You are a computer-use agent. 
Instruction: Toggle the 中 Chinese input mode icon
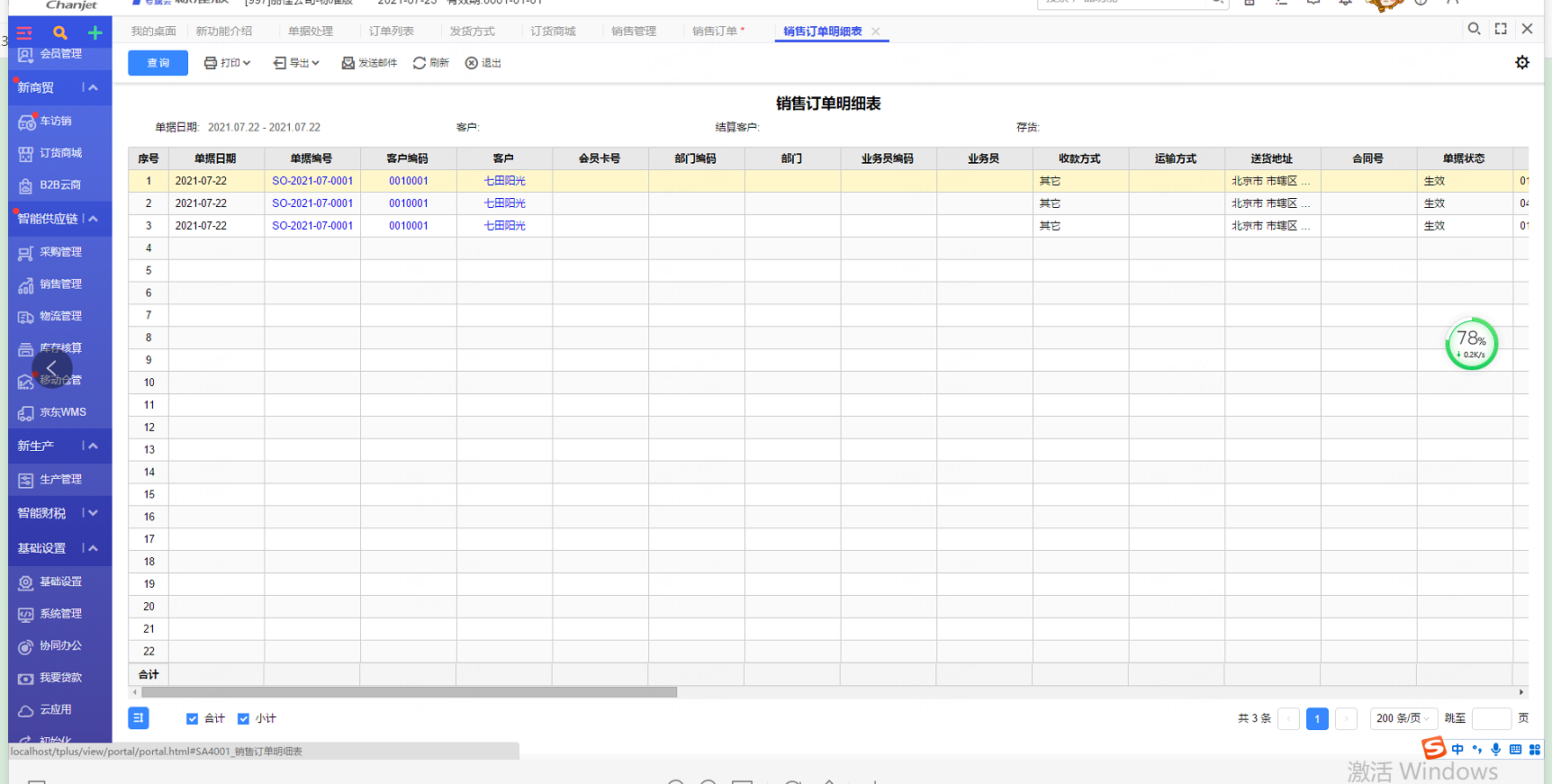click(1457, 749)
